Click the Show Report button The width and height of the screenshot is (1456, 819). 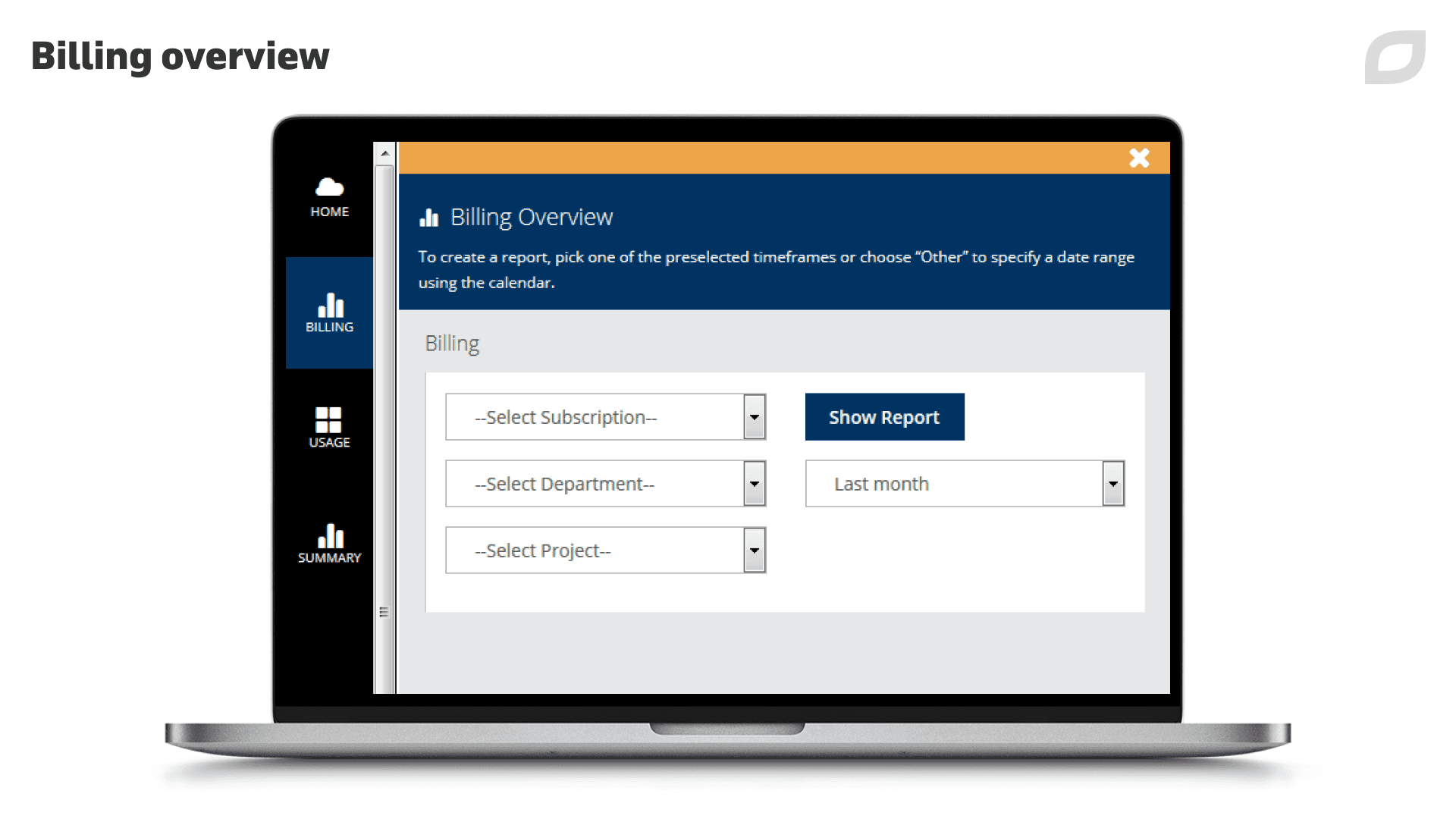click(x=885, y=416)
